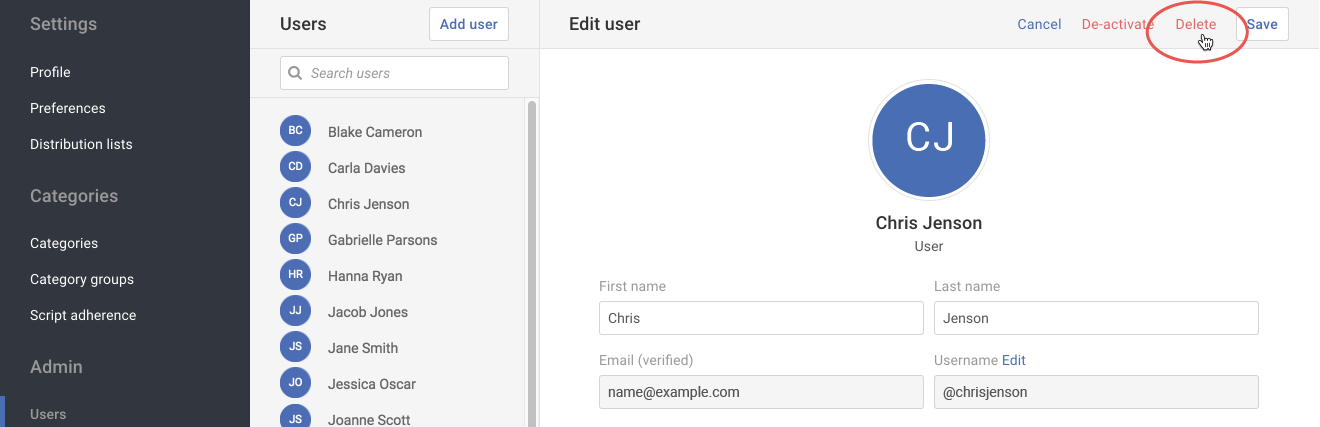Click Jane Smith's JS avatar icon

[x=295, y=347]
